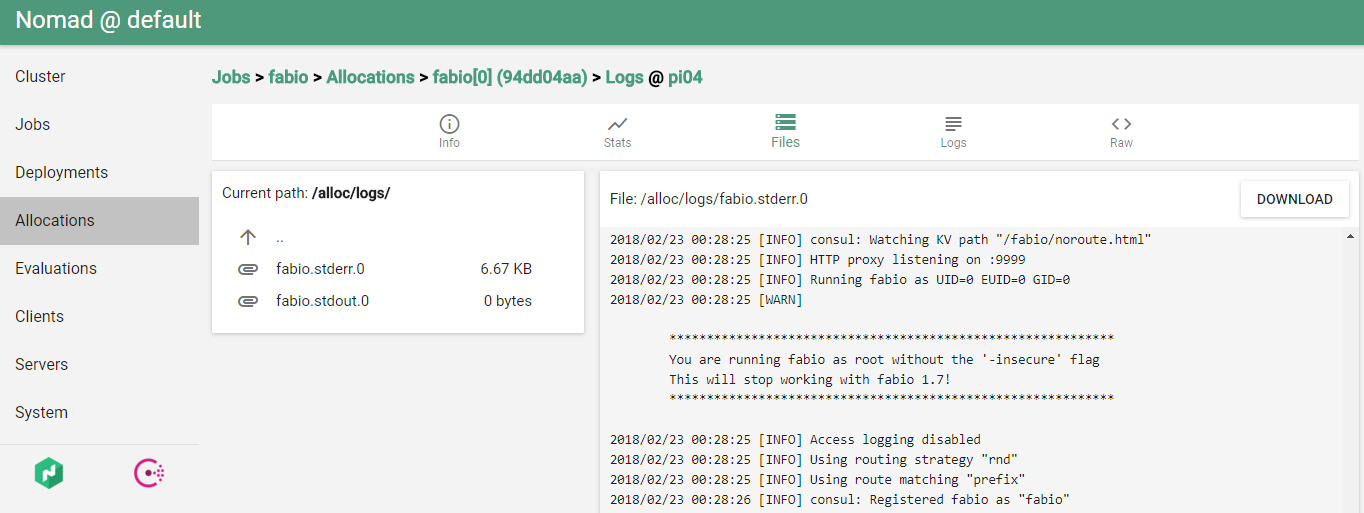Click the pi04 client breadcrumb link
1364x513 pixels.
pos(685,78)
